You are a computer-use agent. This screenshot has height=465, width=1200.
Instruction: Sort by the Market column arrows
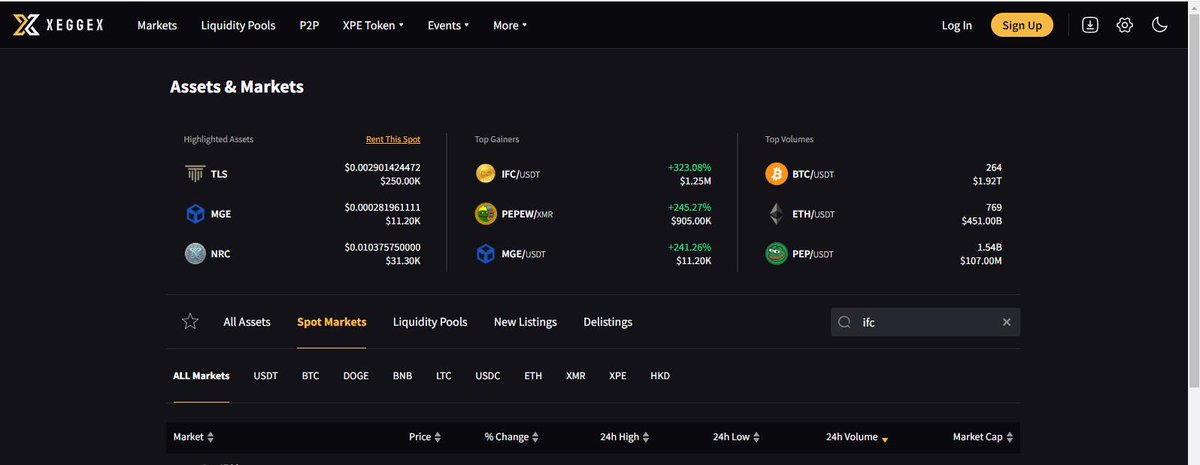pyautogui.click(x=210, y=437)
